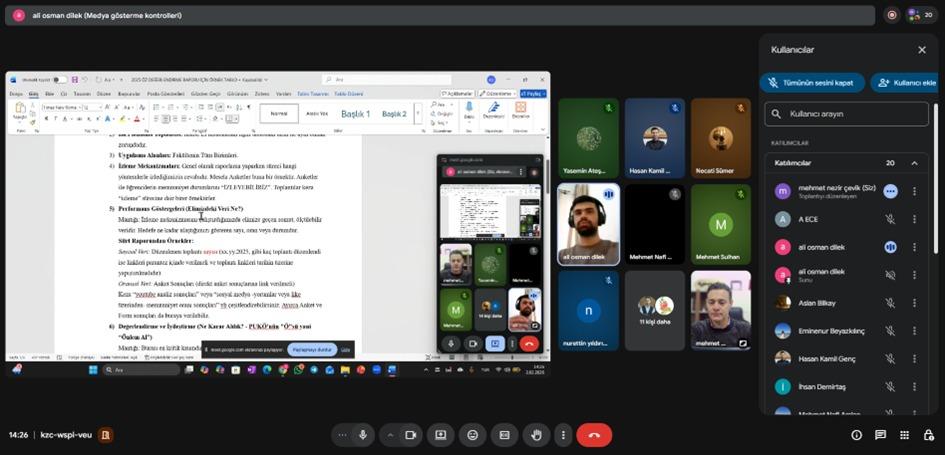The height and width of the screenshot is (455, 945).
Task: Open the meeting details info icon
Action: click(x=856, y=435)
